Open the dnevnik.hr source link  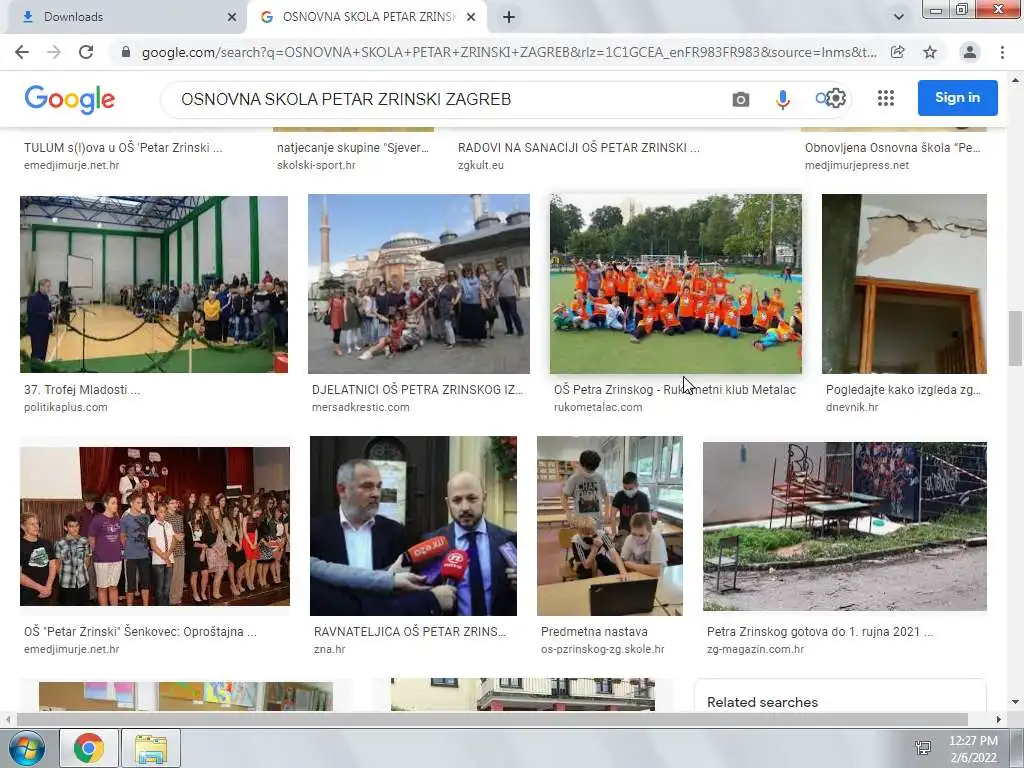coord(852,407)
